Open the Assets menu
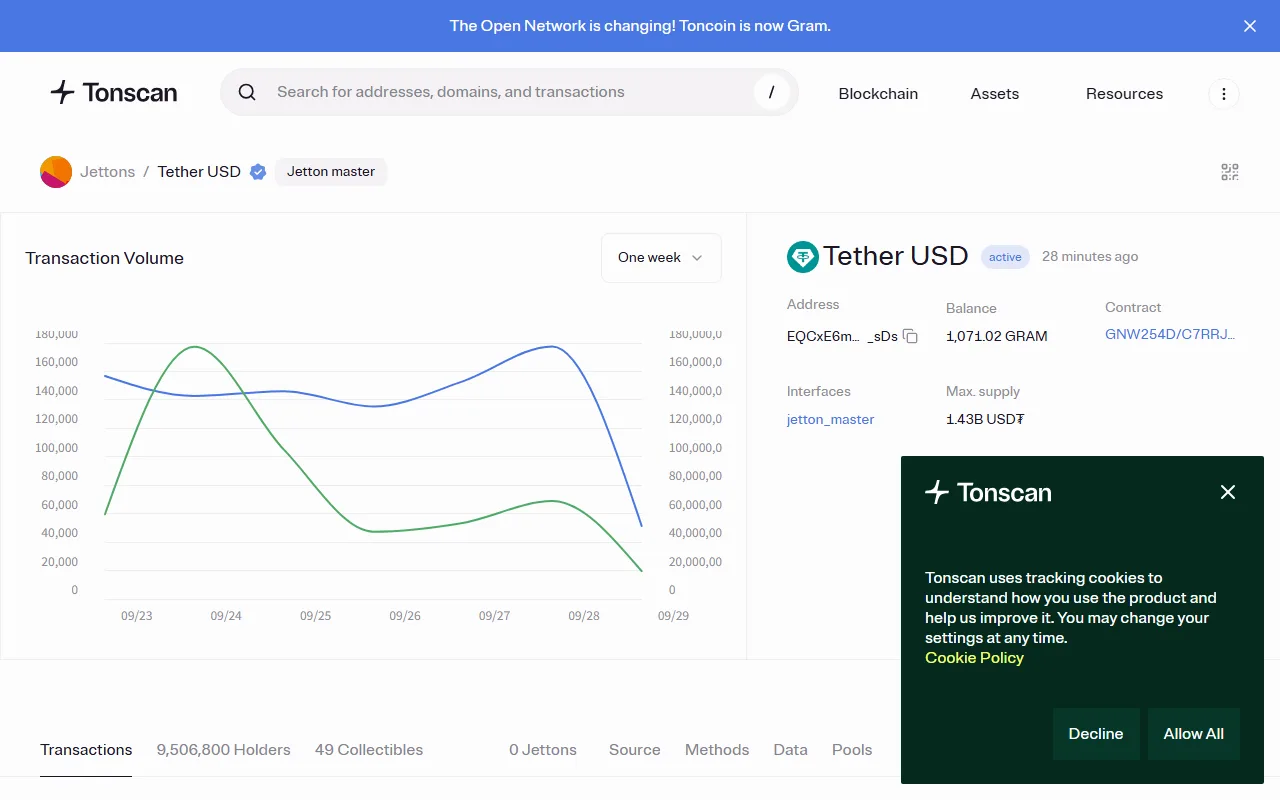 coord(994,93)
